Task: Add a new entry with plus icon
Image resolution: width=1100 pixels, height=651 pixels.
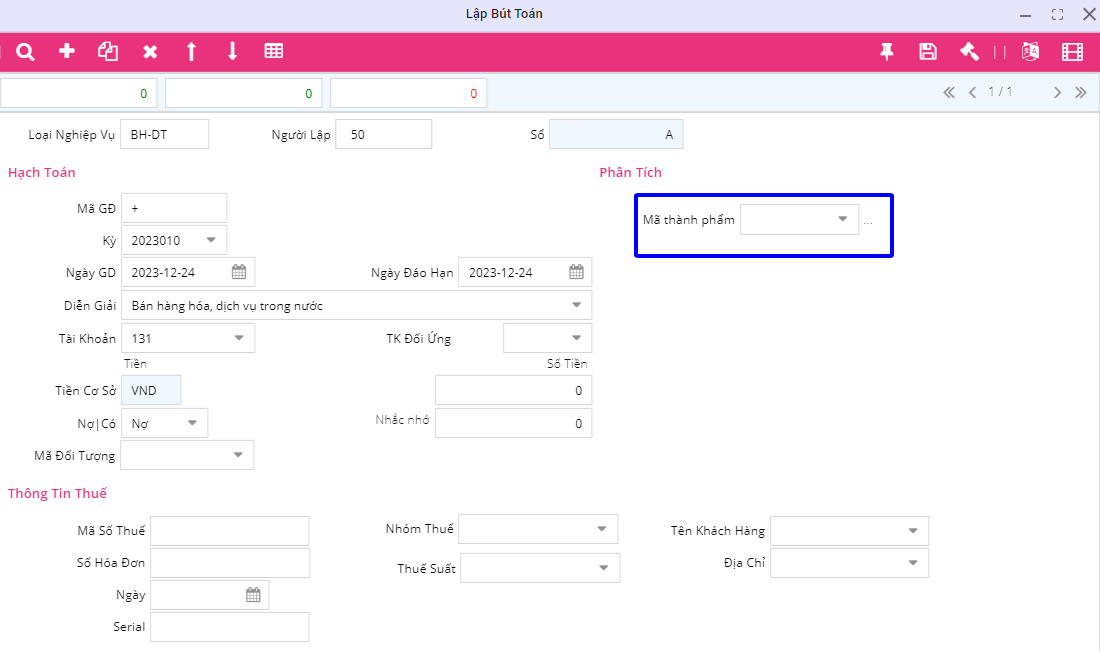Action: point(67,52)
